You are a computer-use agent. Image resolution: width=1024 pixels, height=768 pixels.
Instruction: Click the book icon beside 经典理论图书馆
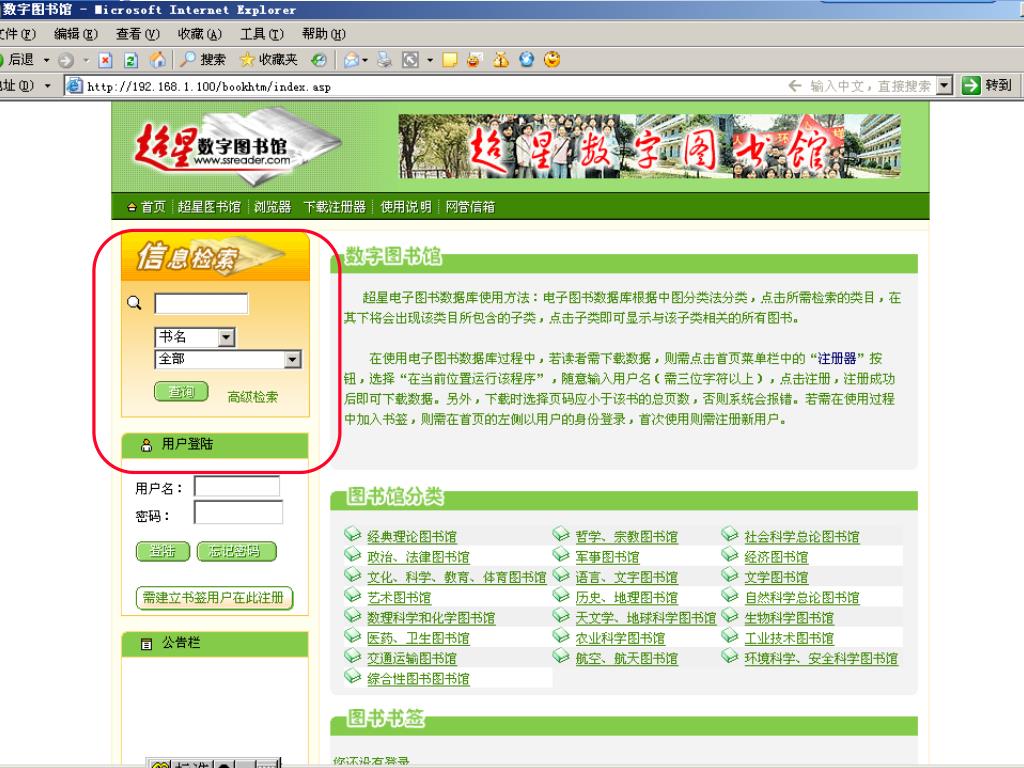coord(353,534)
